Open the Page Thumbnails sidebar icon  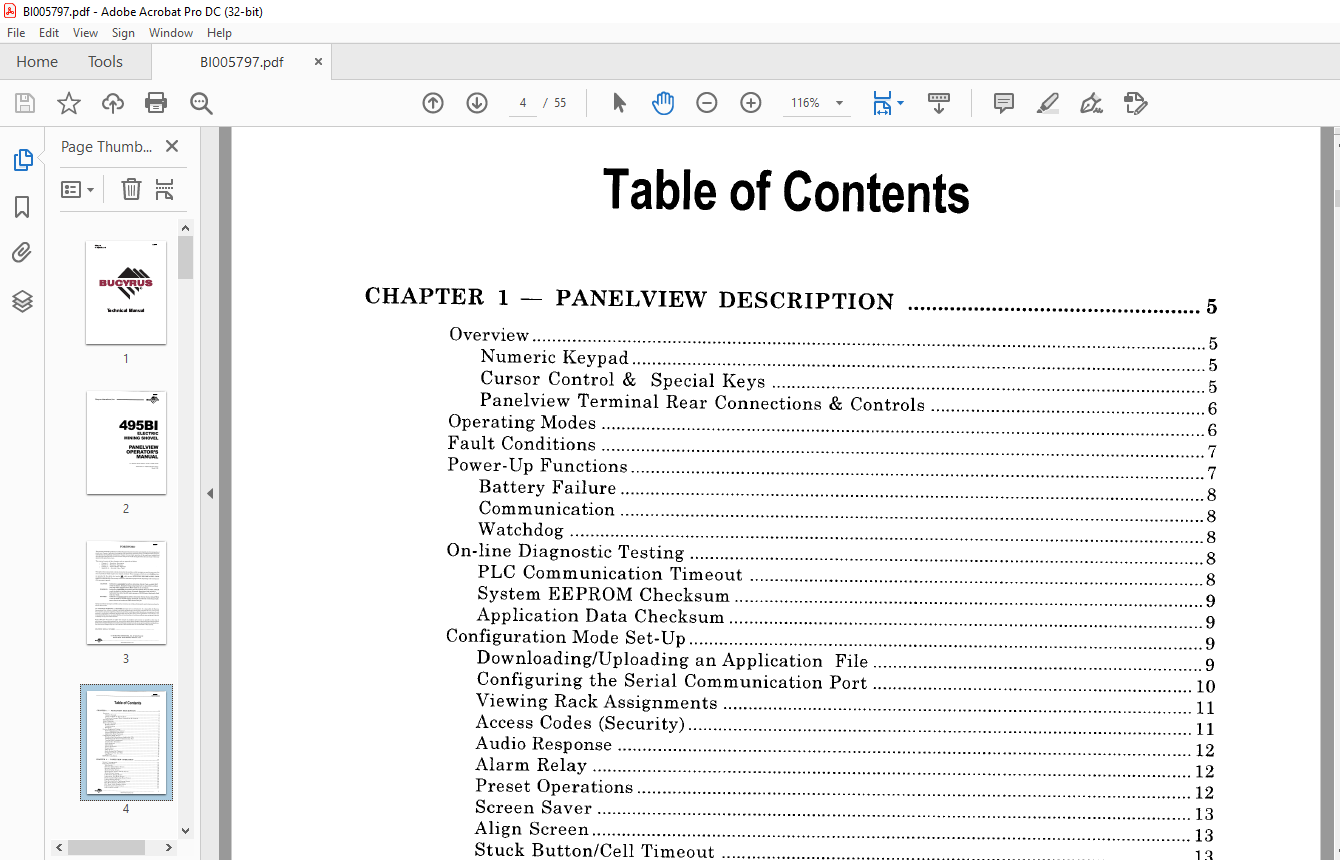(x=22, y=159)
